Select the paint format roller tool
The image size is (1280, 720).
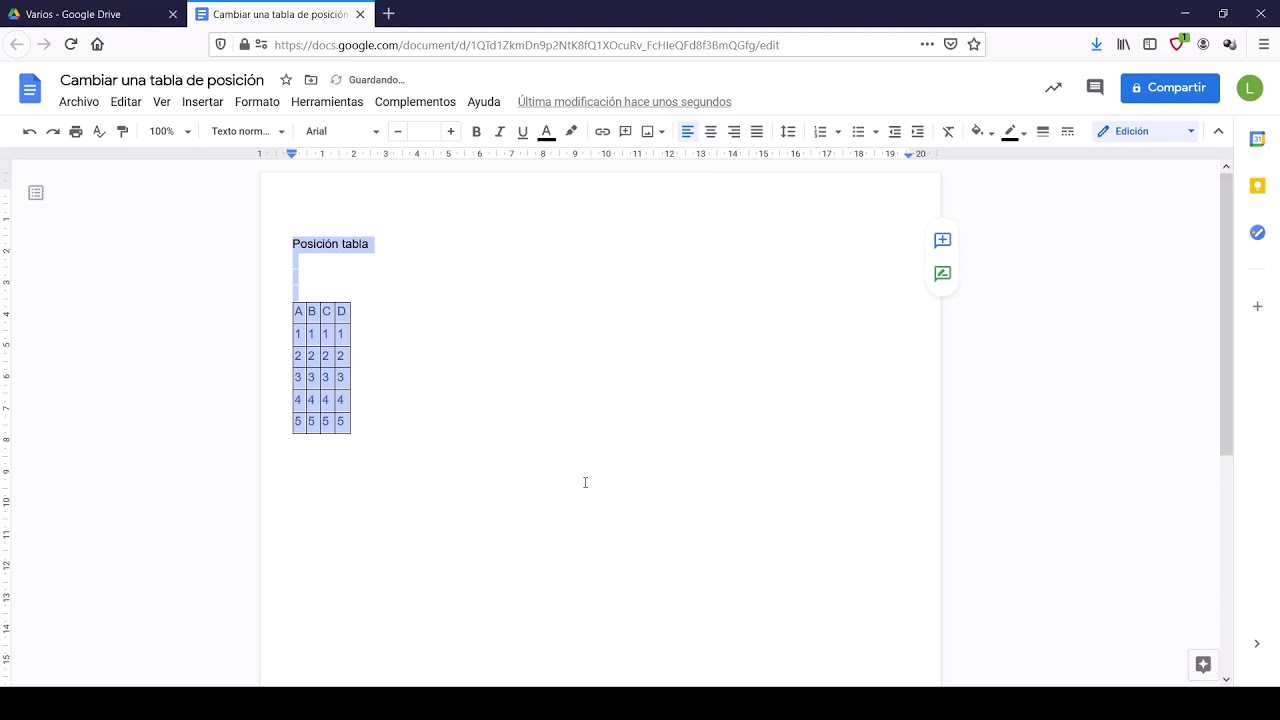tap(123, 132)
